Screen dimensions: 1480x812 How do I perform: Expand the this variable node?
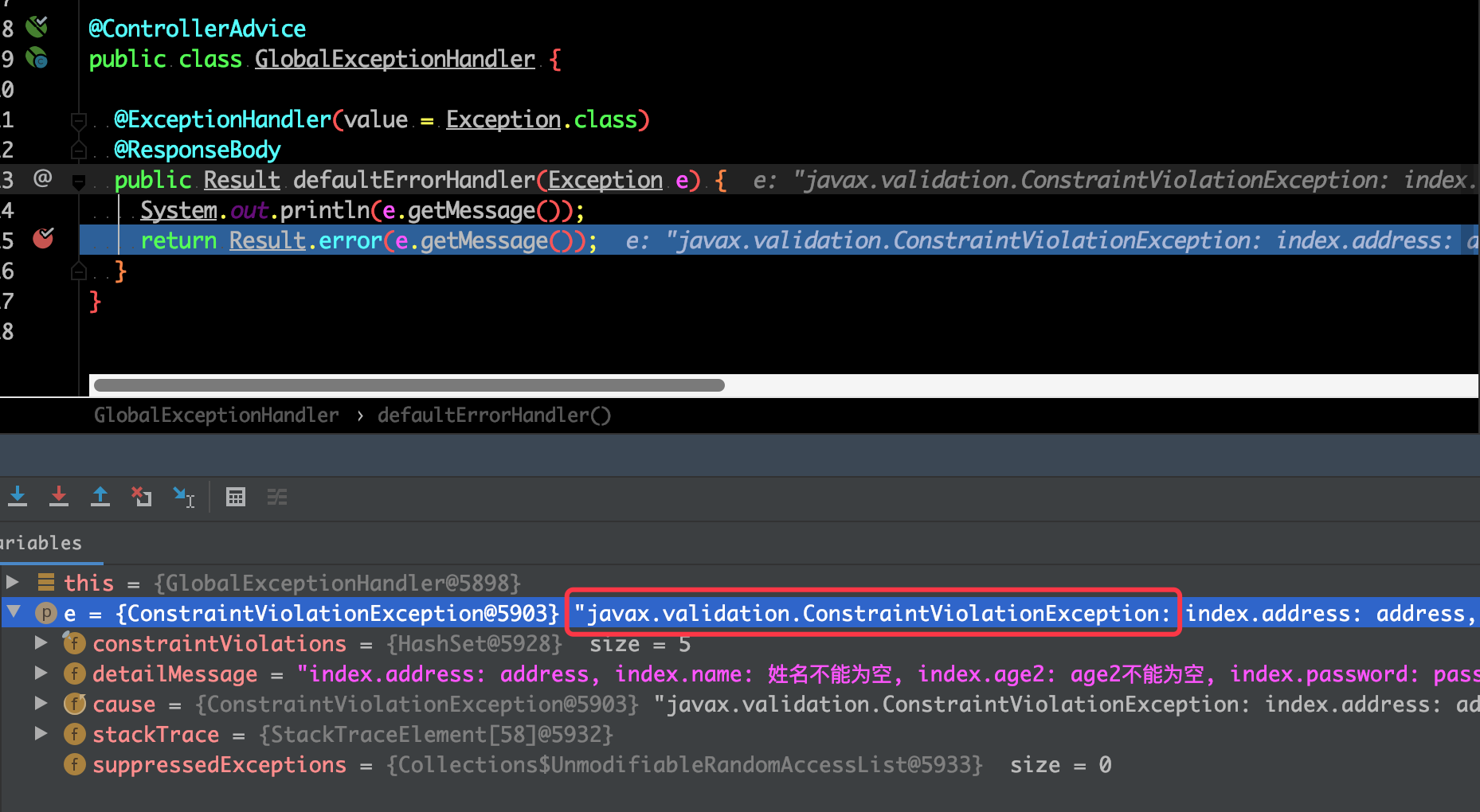12,581
